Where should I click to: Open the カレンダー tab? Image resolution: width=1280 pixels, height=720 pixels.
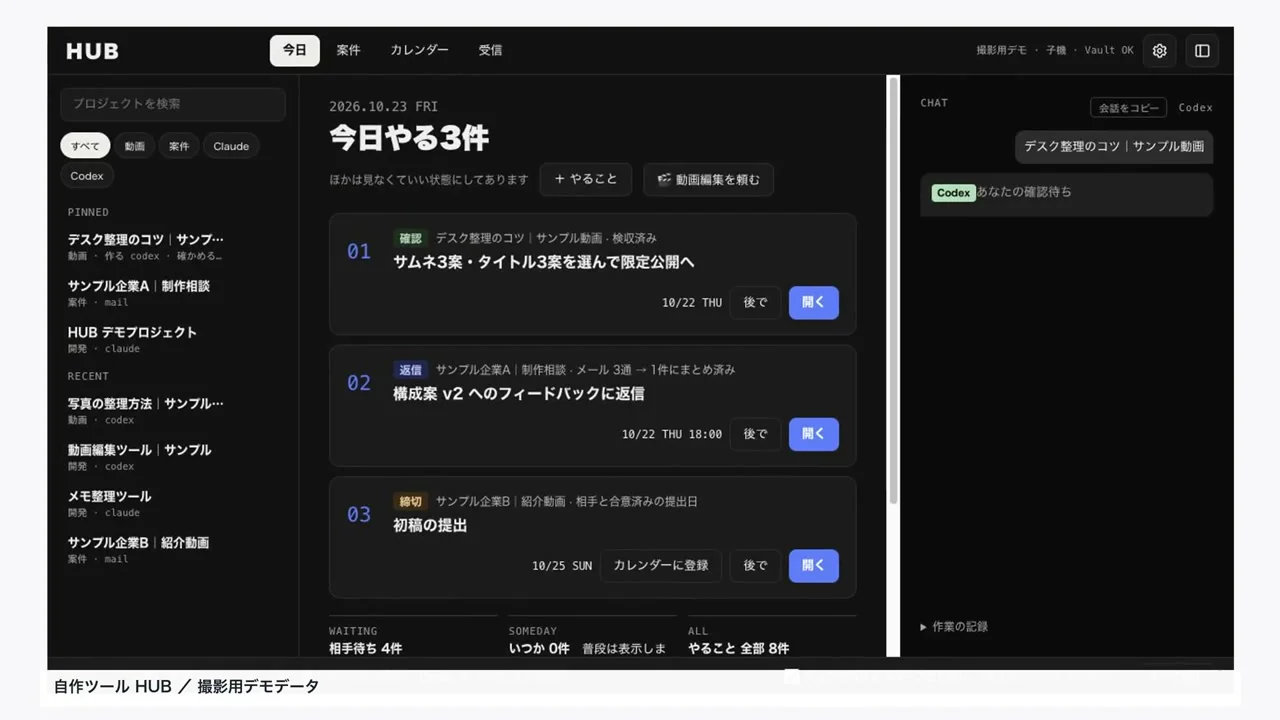click(419, 50)
